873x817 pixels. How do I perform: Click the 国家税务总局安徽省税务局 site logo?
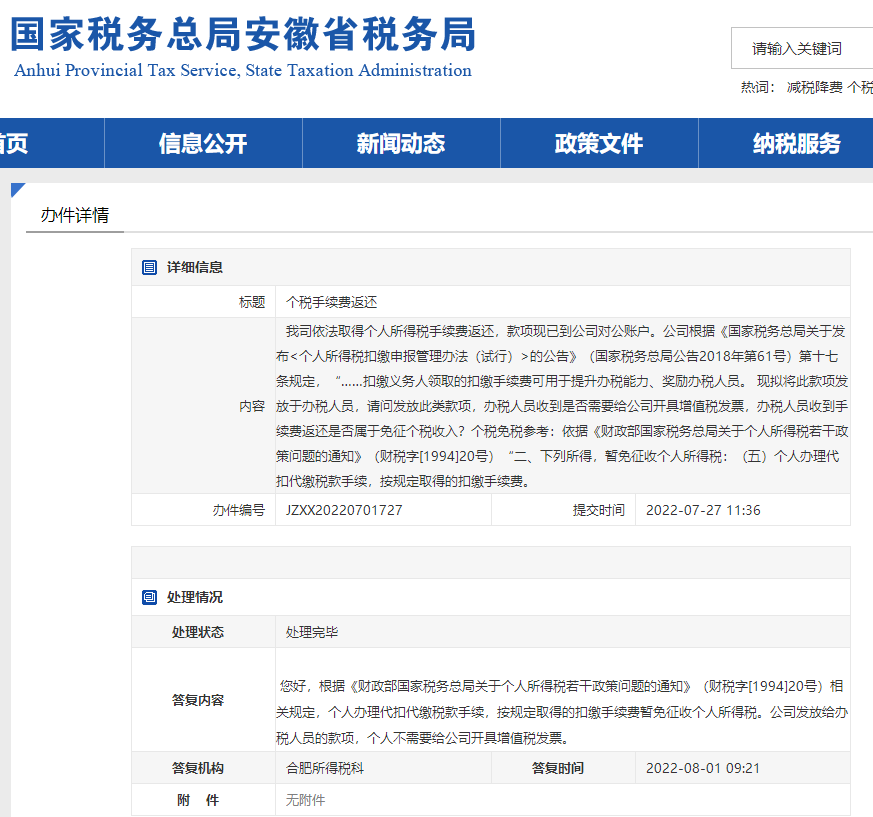242,35
